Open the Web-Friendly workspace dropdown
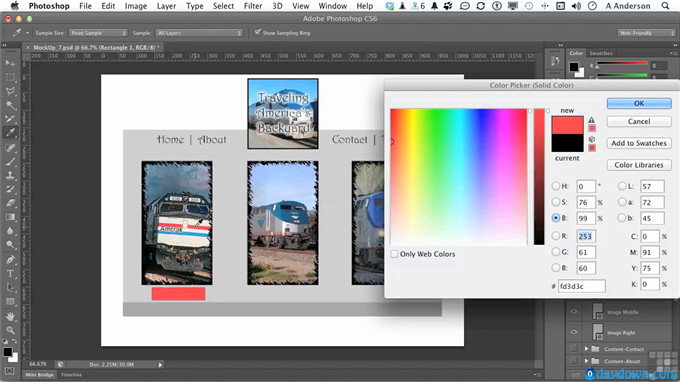This screenshot has height=382, width=680. (x=646, y=33)
